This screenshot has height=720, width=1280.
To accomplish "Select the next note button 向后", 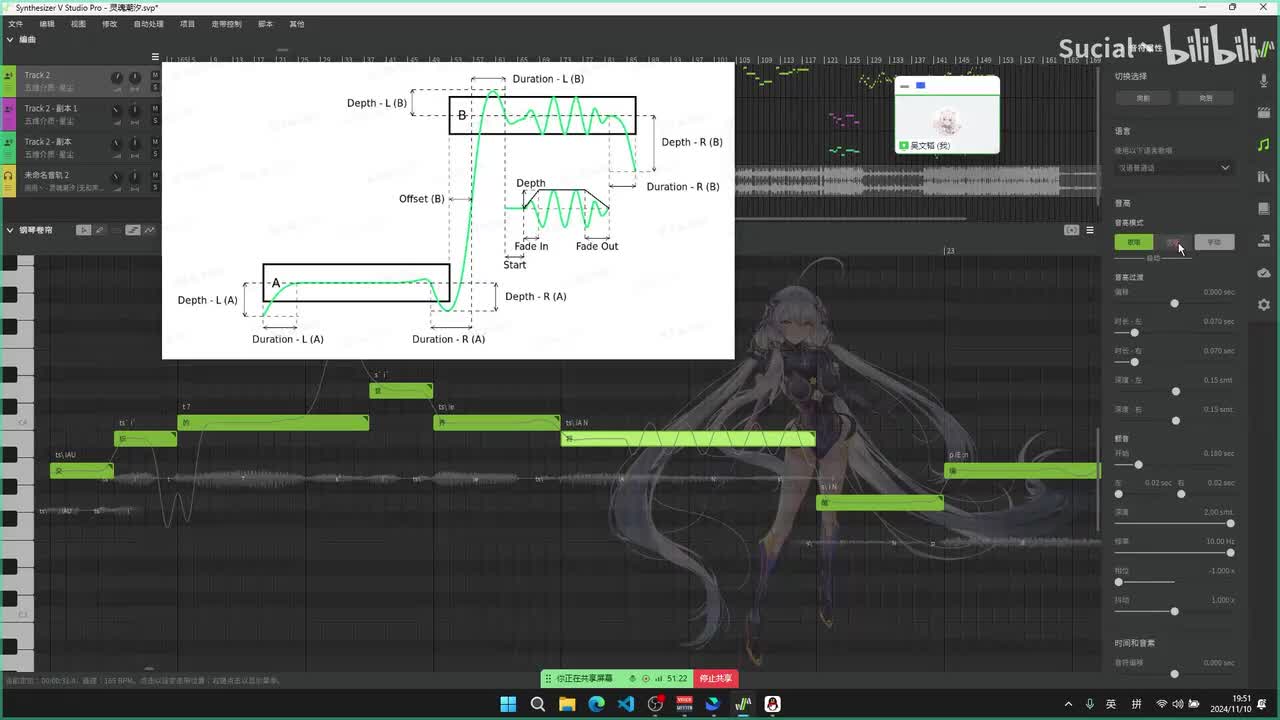I will pos(1206,98).
